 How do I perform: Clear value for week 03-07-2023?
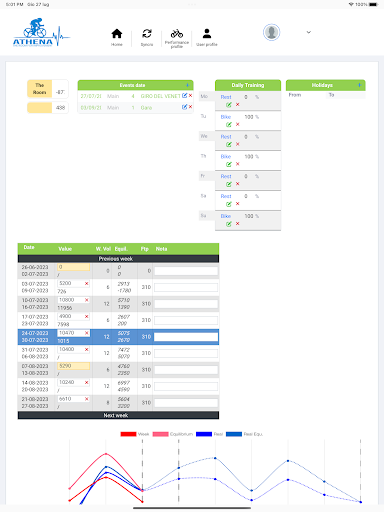tap(86, 283)
